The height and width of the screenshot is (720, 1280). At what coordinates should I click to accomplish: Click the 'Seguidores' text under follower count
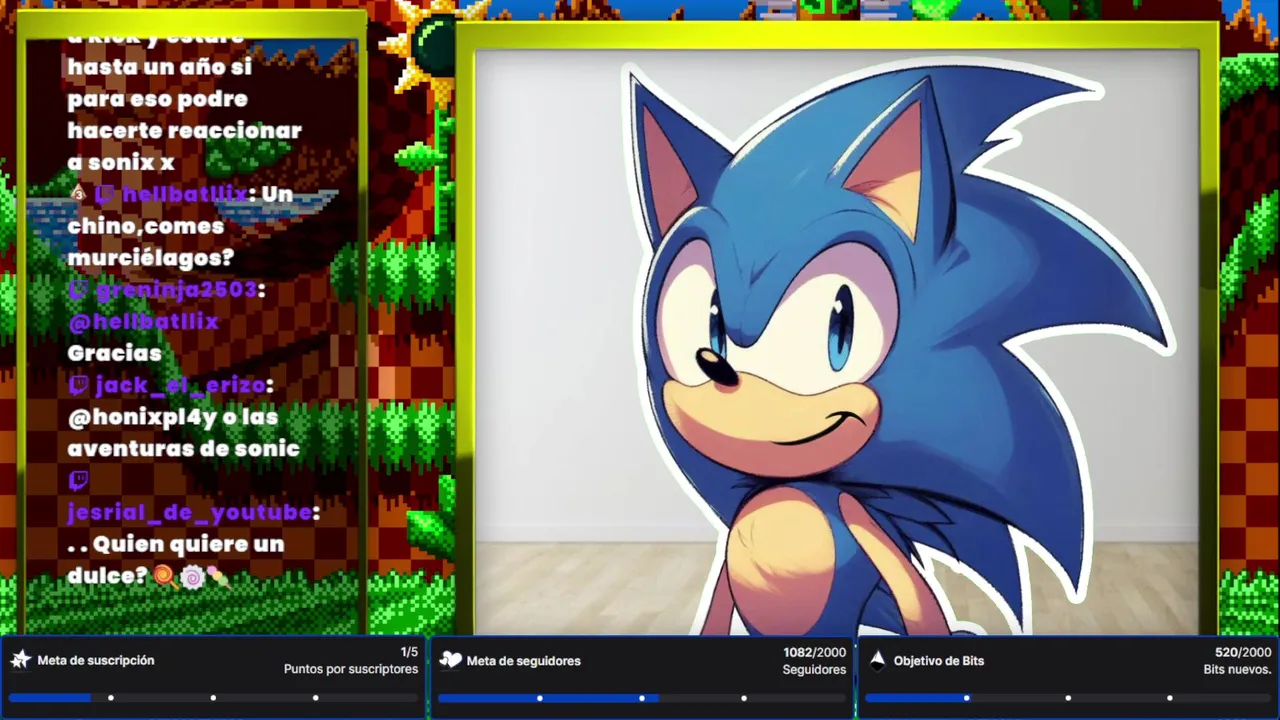click(815, 669)
